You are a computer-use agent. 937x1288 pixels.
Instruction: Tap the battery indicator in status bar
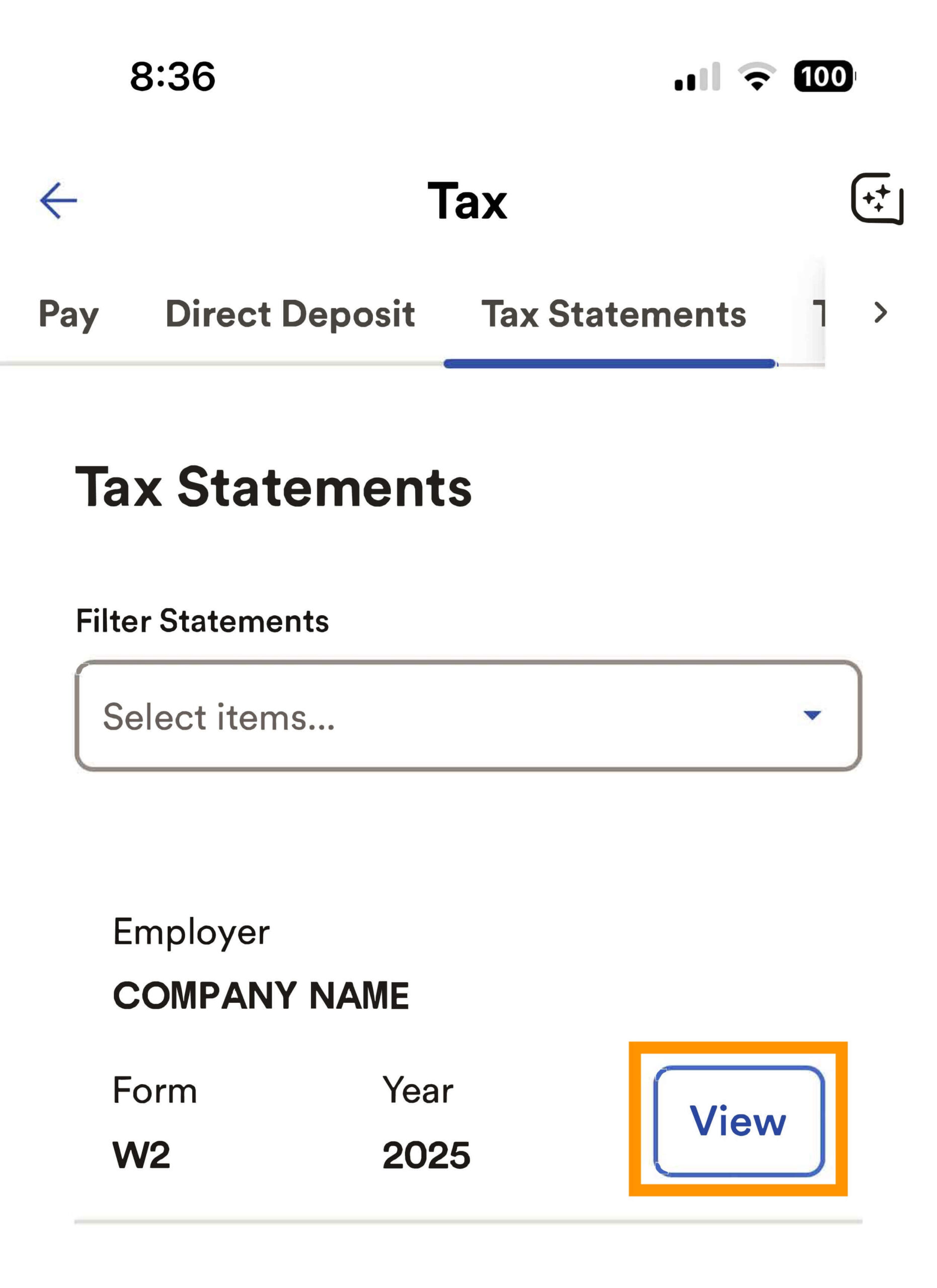(x=823, y=76)
